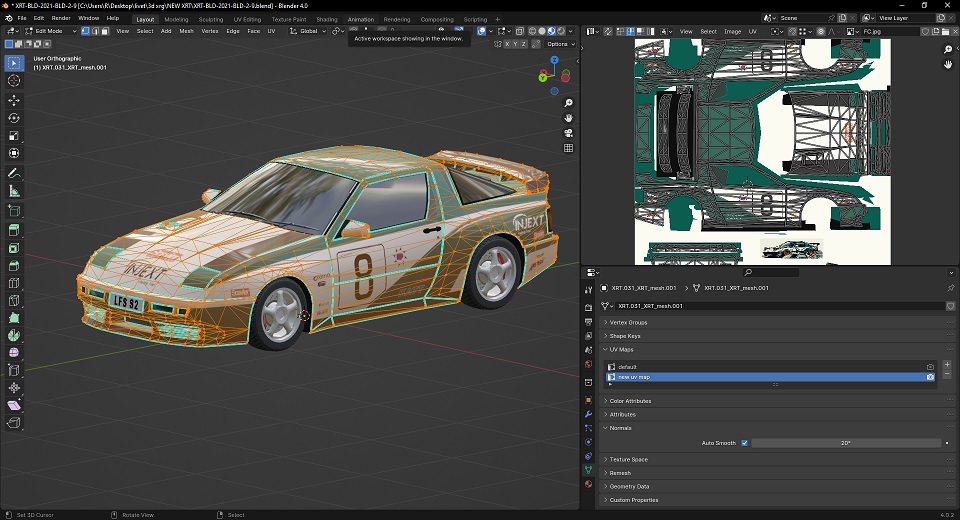This screenshot has height=520, width=960.
Task: Open the Material properties tab
Action: coord(588,483)
